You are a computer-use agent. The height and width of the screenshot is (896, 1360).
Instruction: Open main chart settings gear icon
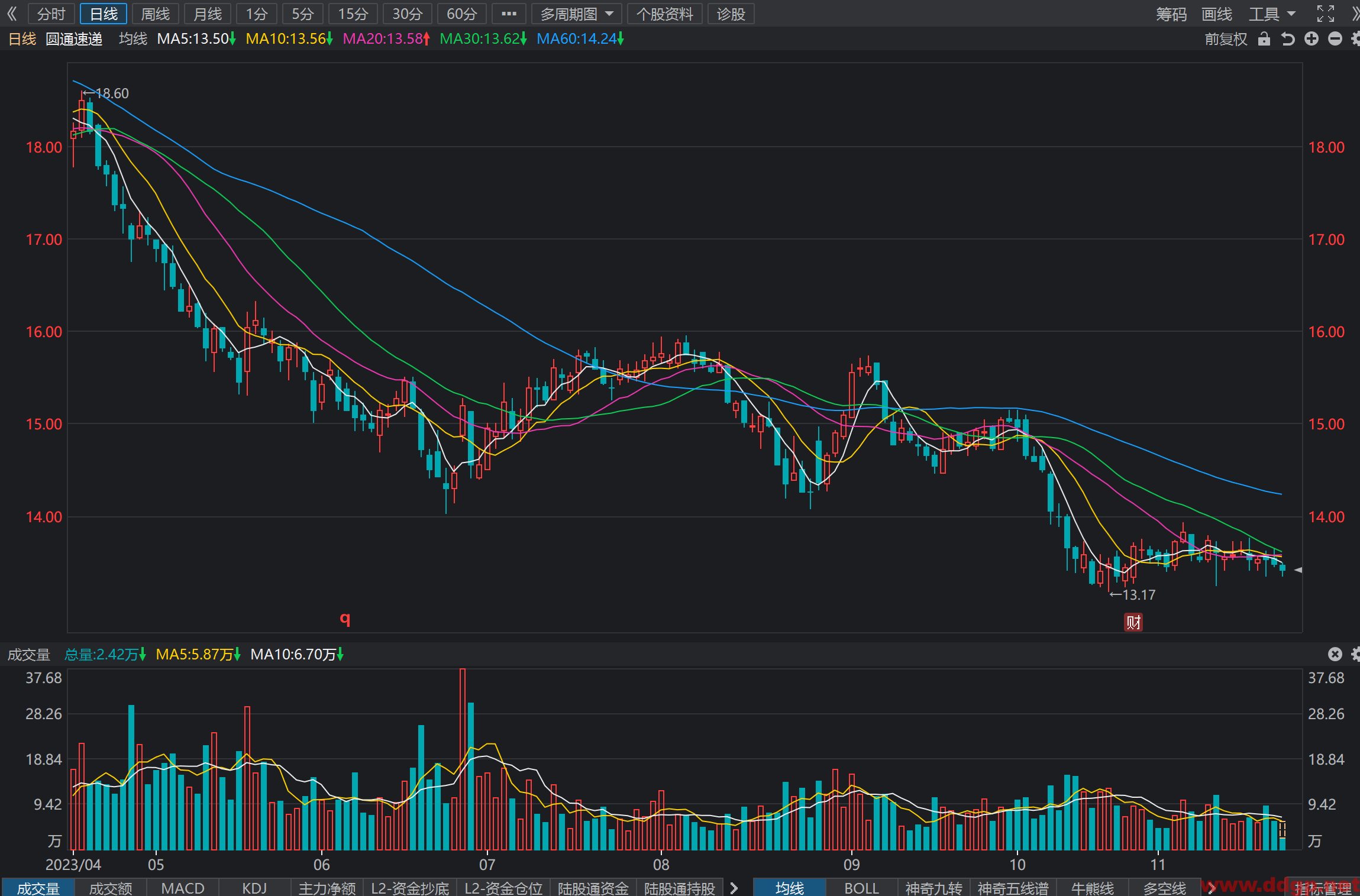pos(1355,39)
